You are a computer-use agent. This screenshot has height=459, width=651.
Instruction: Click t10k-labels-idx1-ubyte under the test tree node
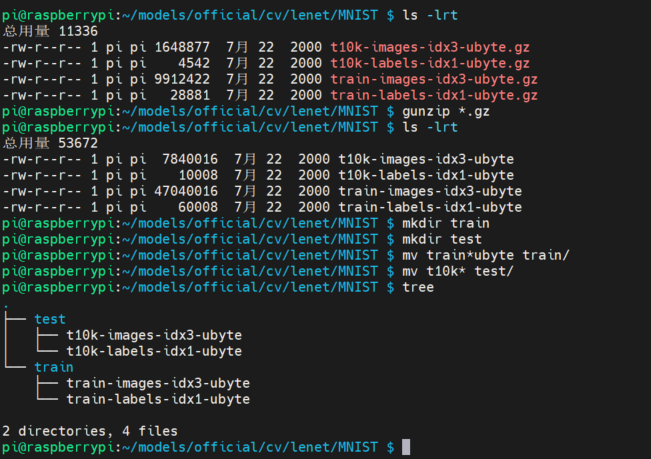coord(154,351)
